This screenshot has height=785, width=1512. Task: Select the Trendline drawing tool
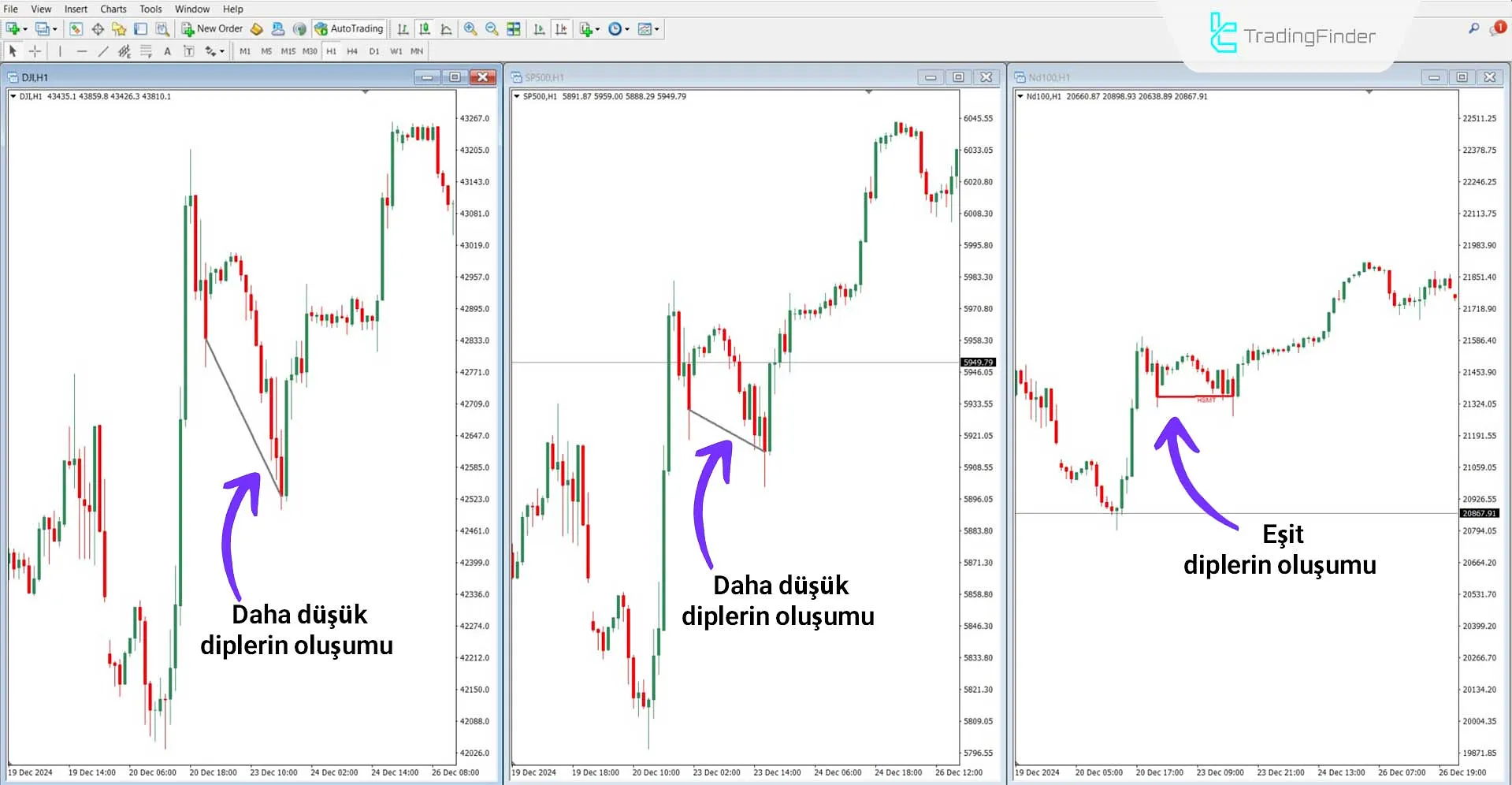click(102, 50)
